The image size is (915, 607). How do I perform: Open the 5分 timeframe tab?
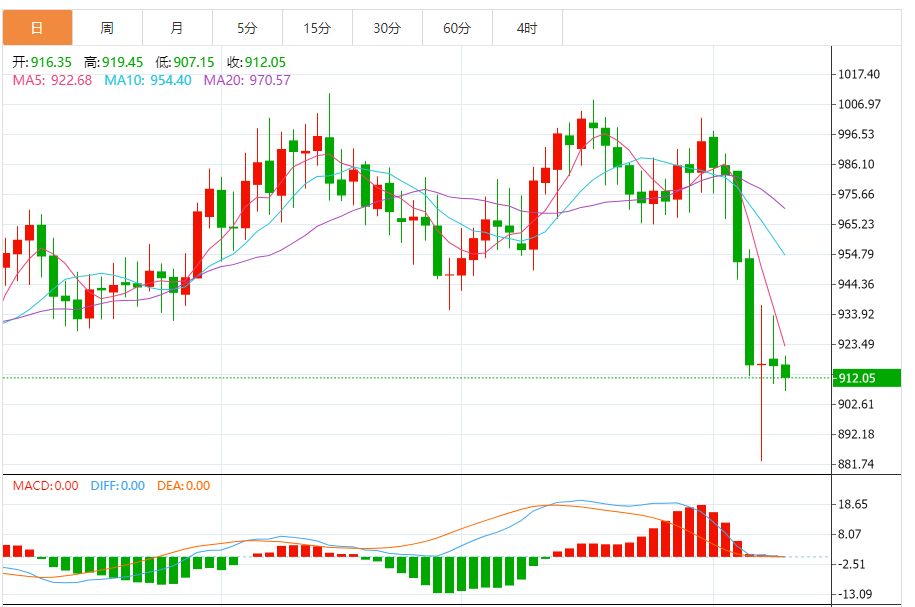pos(247,28)
